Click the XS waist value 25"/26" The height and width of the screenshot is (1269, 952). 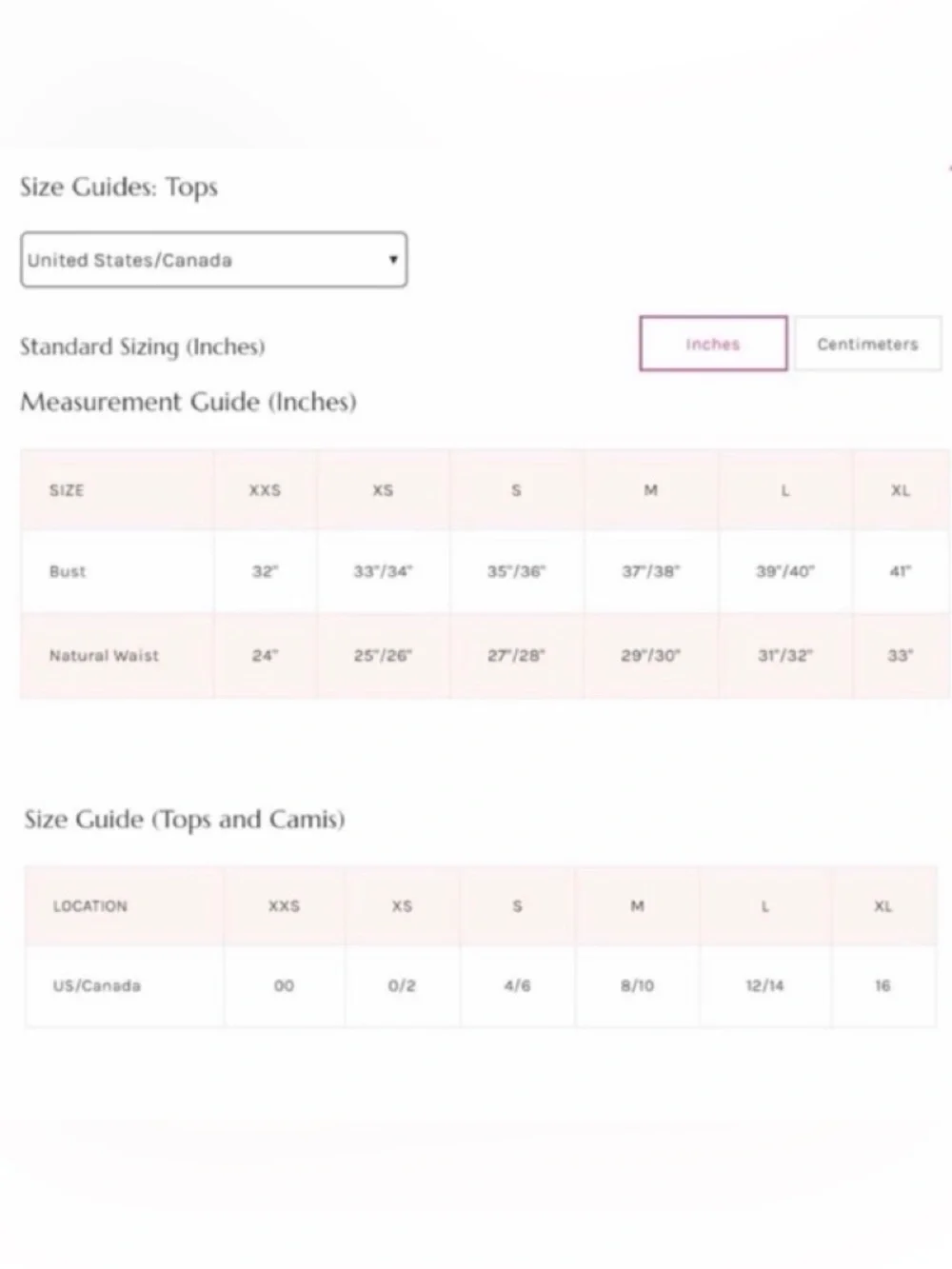(383, 656)
